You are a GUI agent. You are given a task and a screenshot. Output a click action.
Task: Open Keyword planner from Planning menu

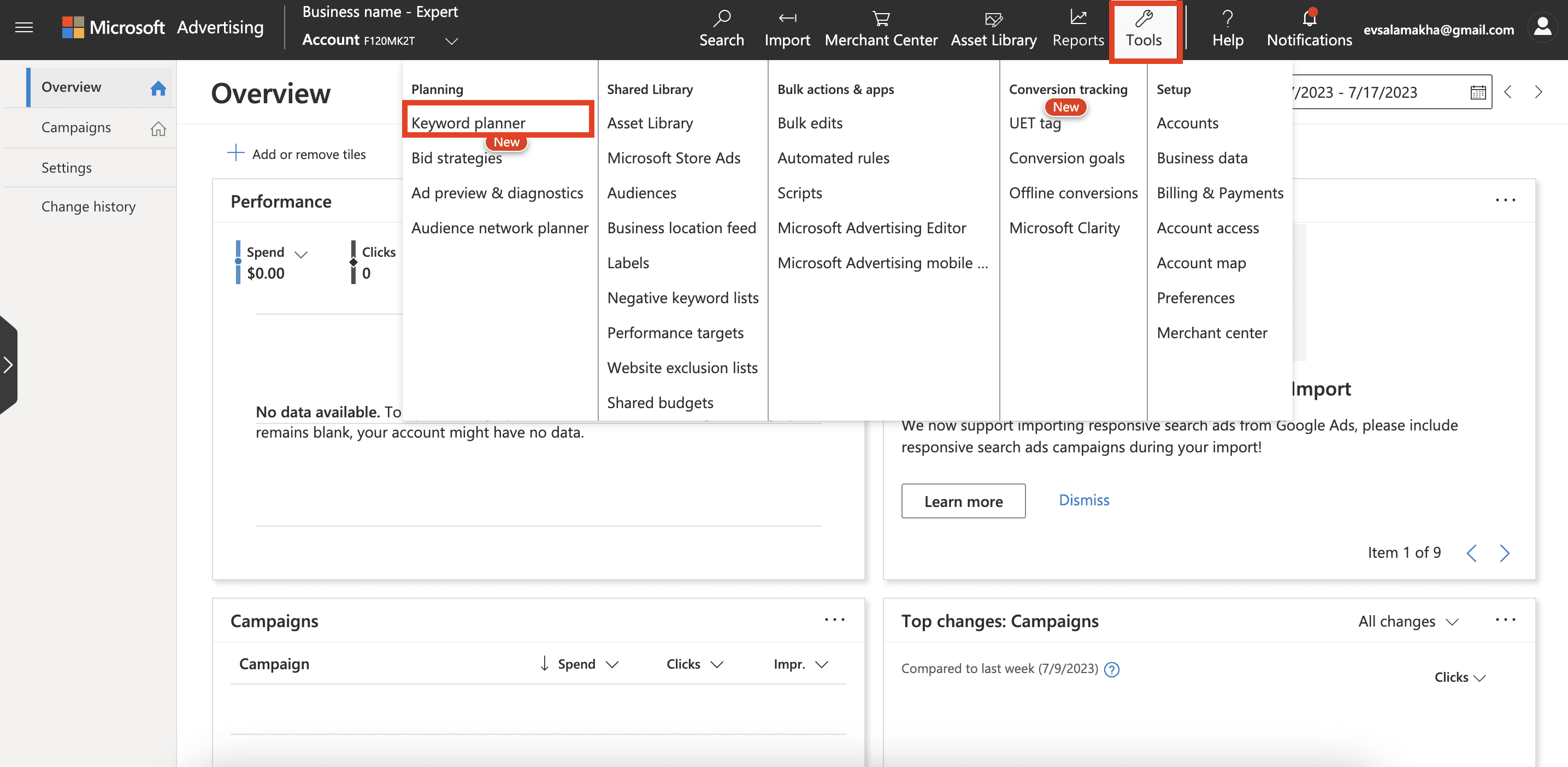click(x=469, y=122)
